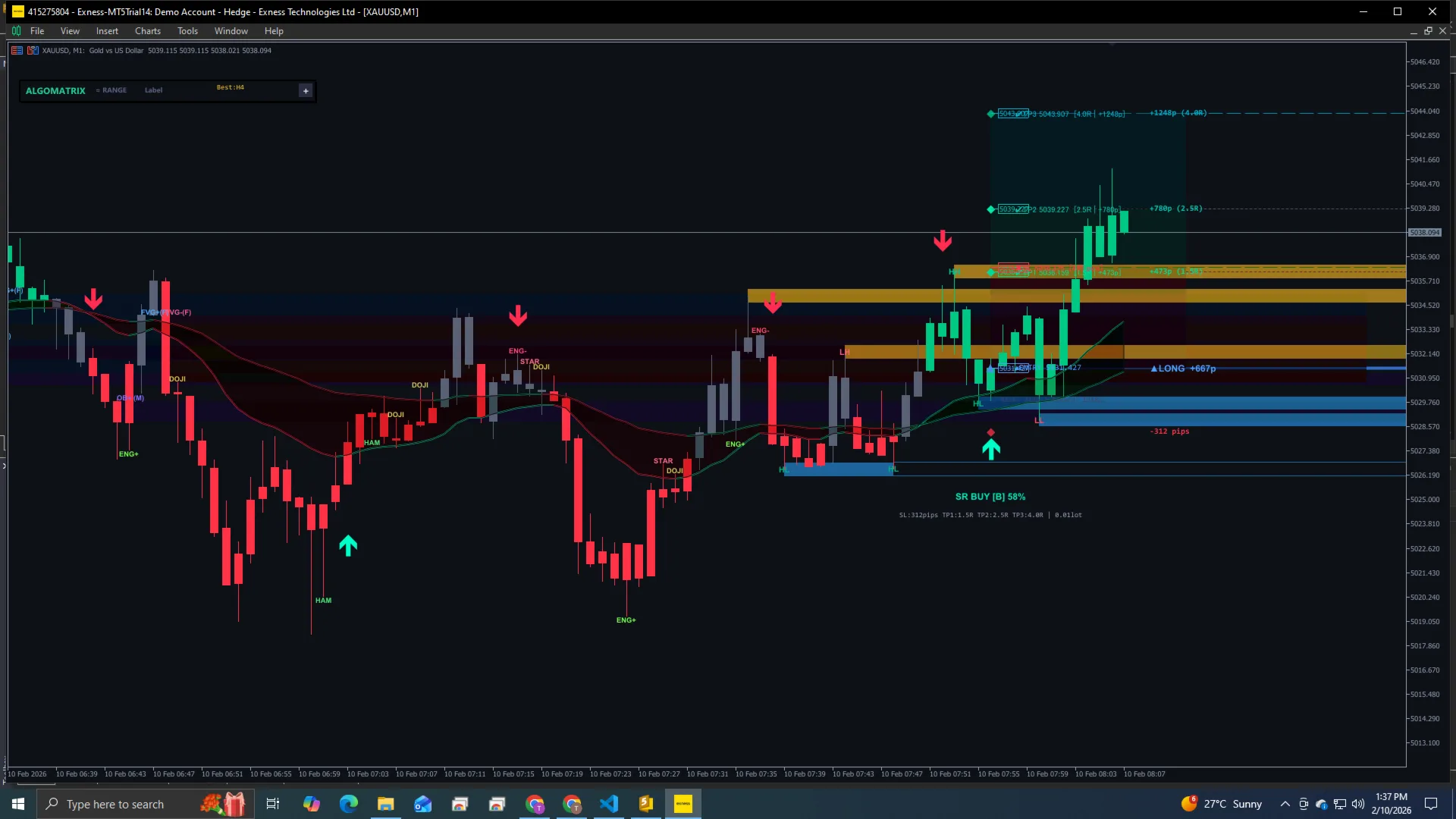Click the LONG +667p trade label
The height and width of the screenshot is (819, 1456).
coord(1182,369)
